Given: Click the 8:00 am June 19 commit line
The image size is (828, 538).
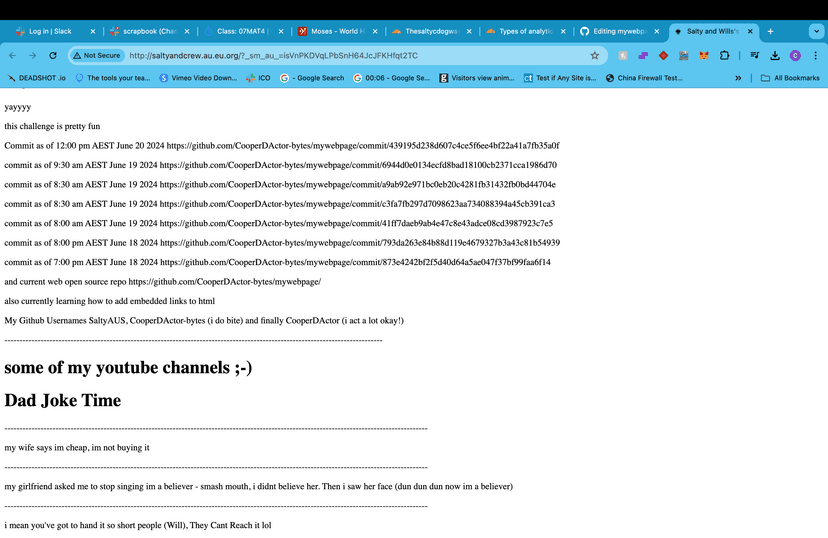Looking at the screenshot, I should [279, 223].
